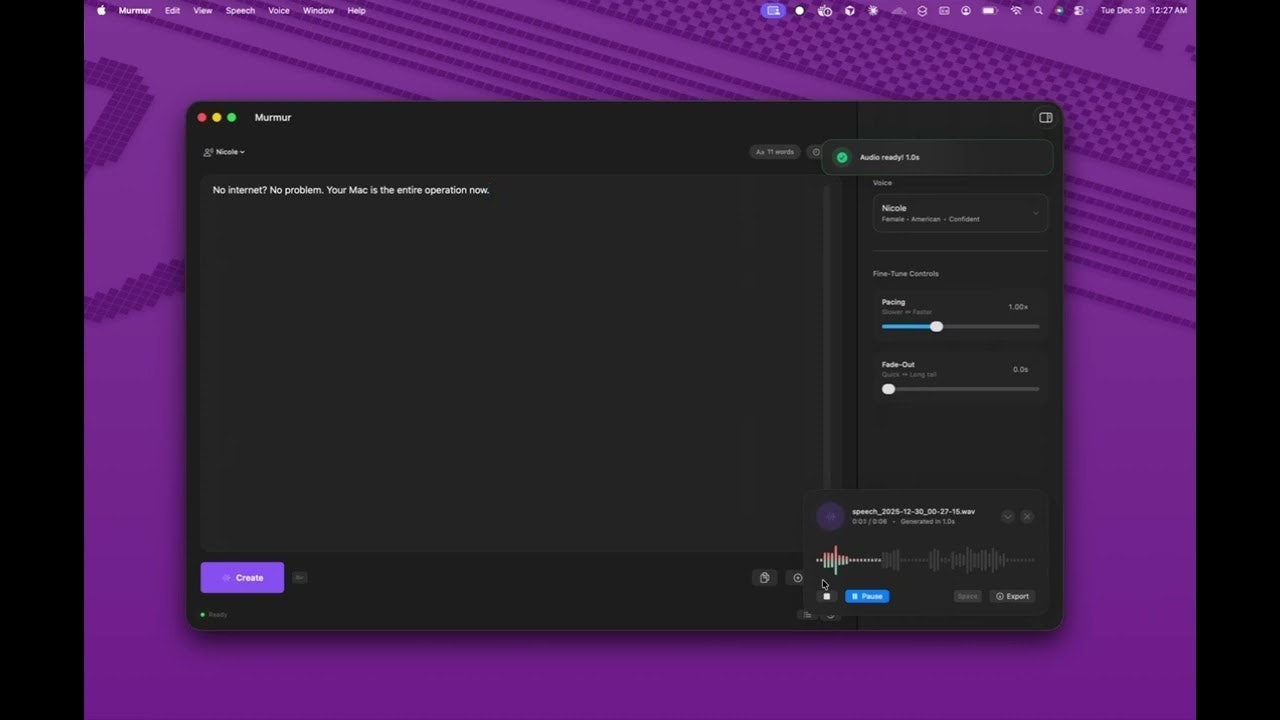Click the cube icon in menu bar
The width and height of the screenshot is (1280, 720).
849,10
